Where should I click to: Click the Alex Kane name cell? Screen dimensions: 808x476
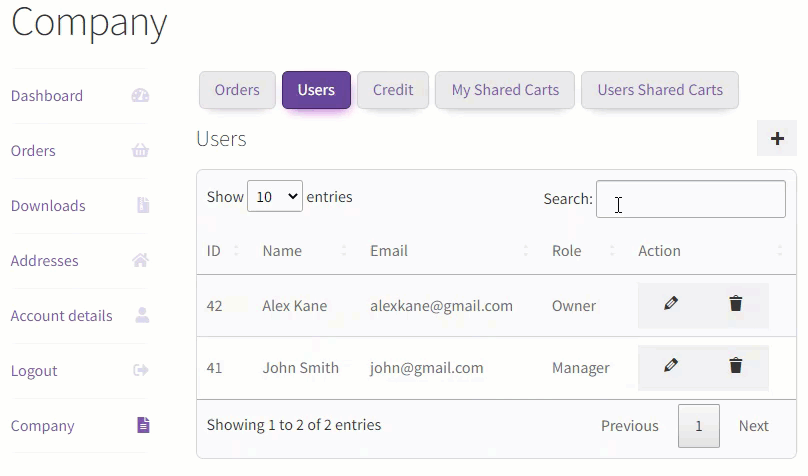(295, 306)
